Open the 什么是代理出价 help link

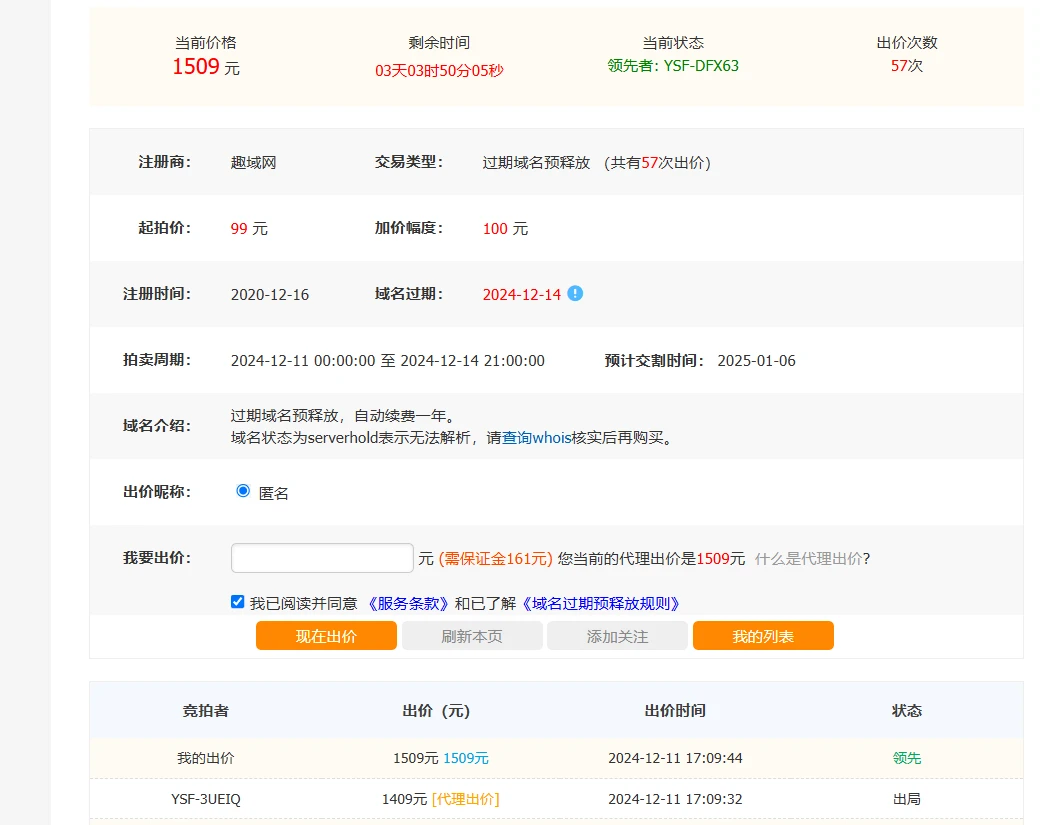click(x=808, y=559)
